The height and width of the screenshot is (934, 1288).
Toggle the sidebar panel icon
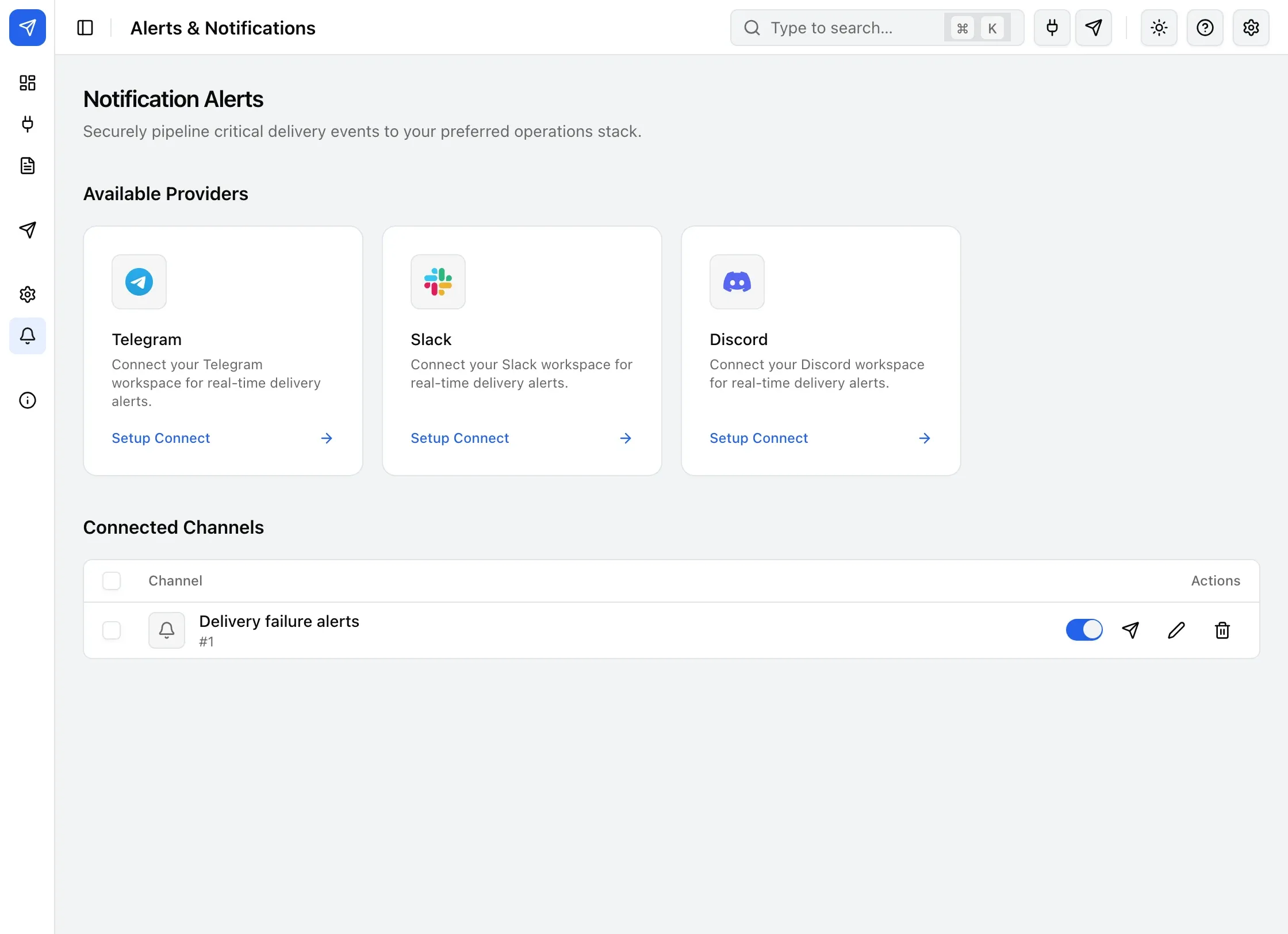(x=85, y=28)
